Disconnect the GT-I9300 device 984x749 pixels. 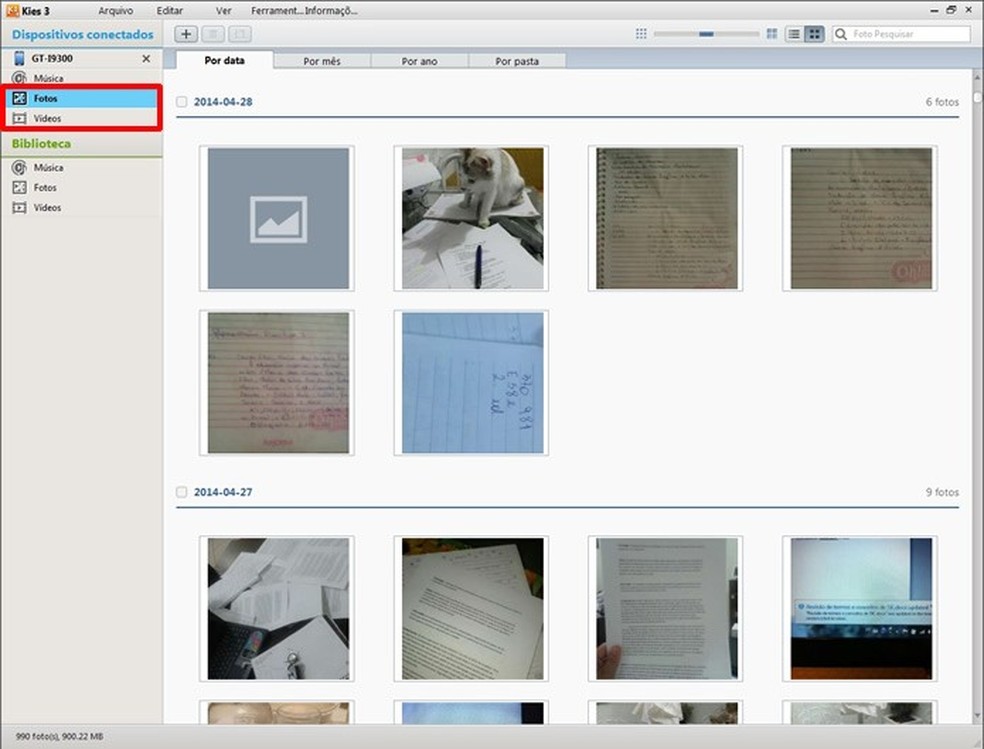[145, 58]
